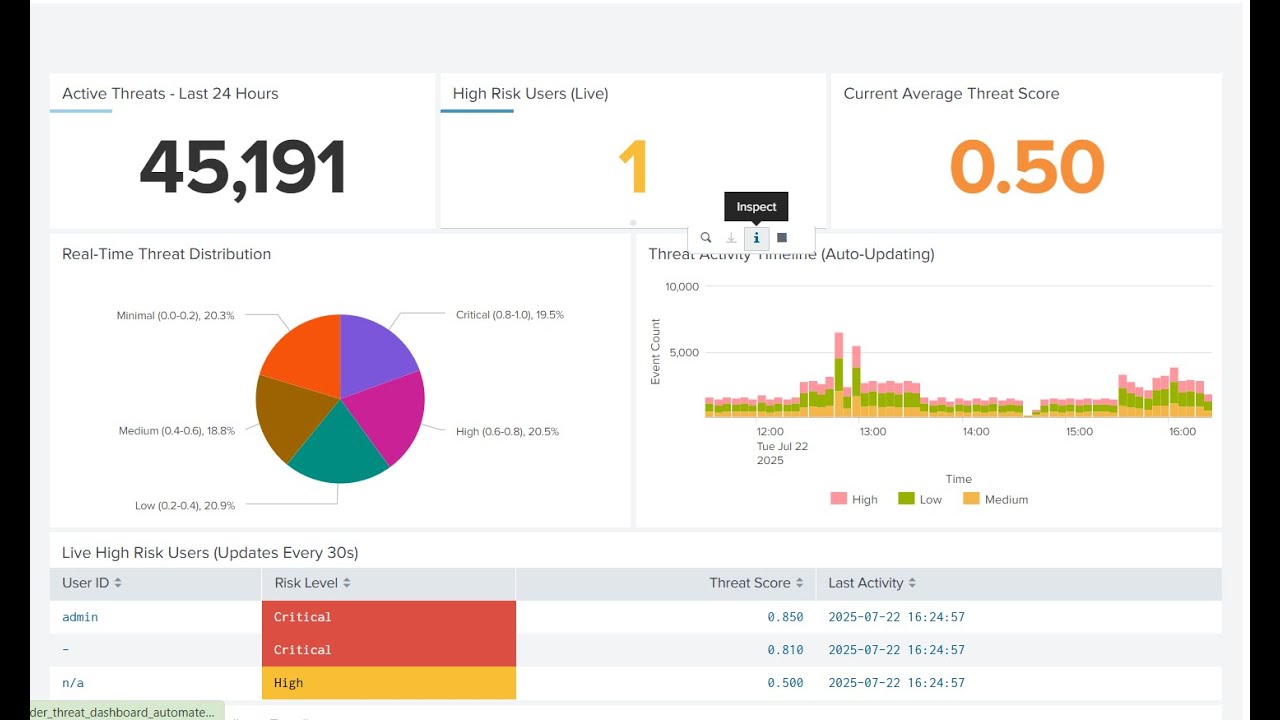1280x720 pixels.
Task: Stop the panel search (square icon)
Action: pos(782,238)
